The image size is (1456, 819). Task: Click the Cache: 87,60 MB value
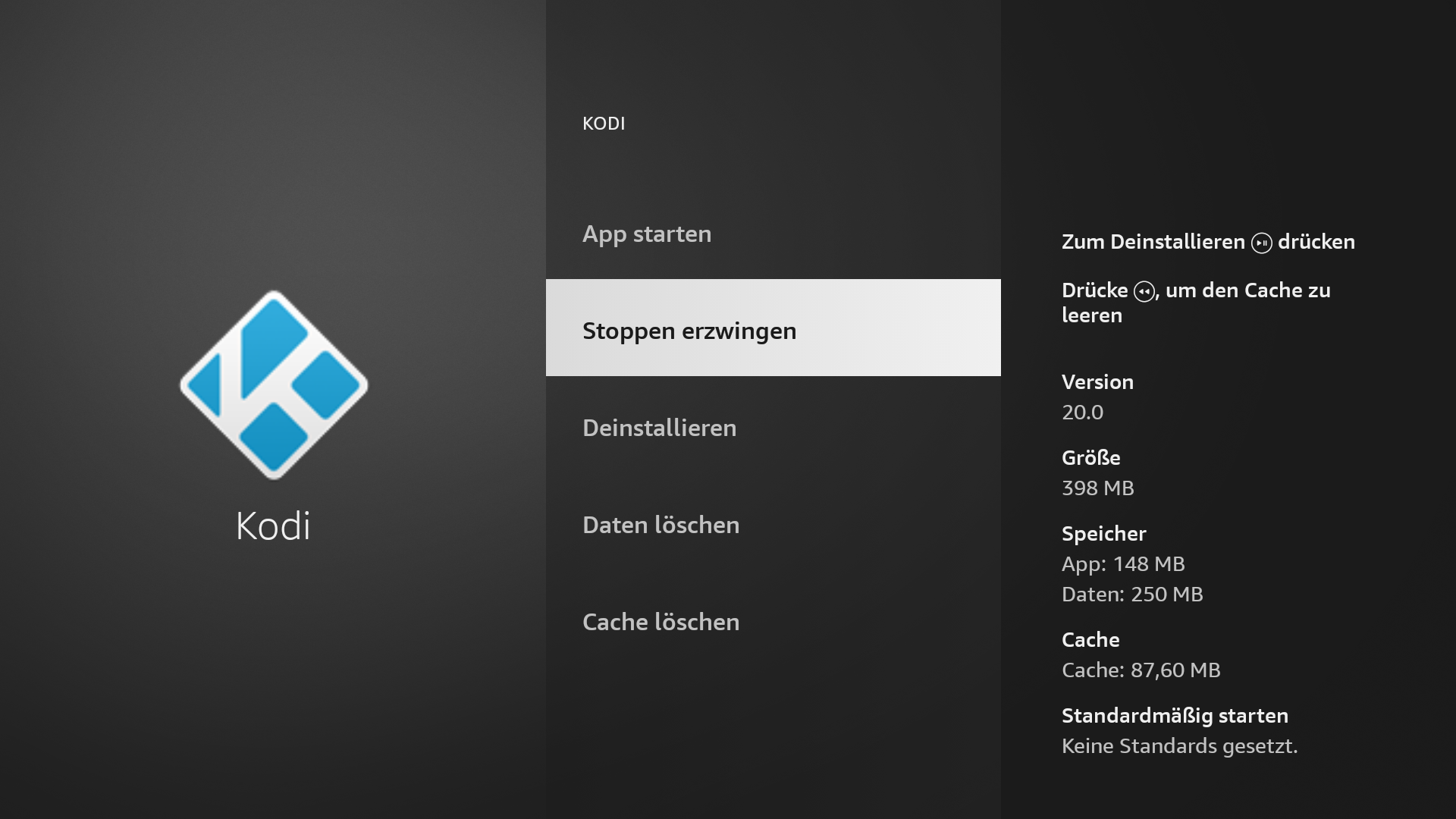click(x=1141, y=670)
